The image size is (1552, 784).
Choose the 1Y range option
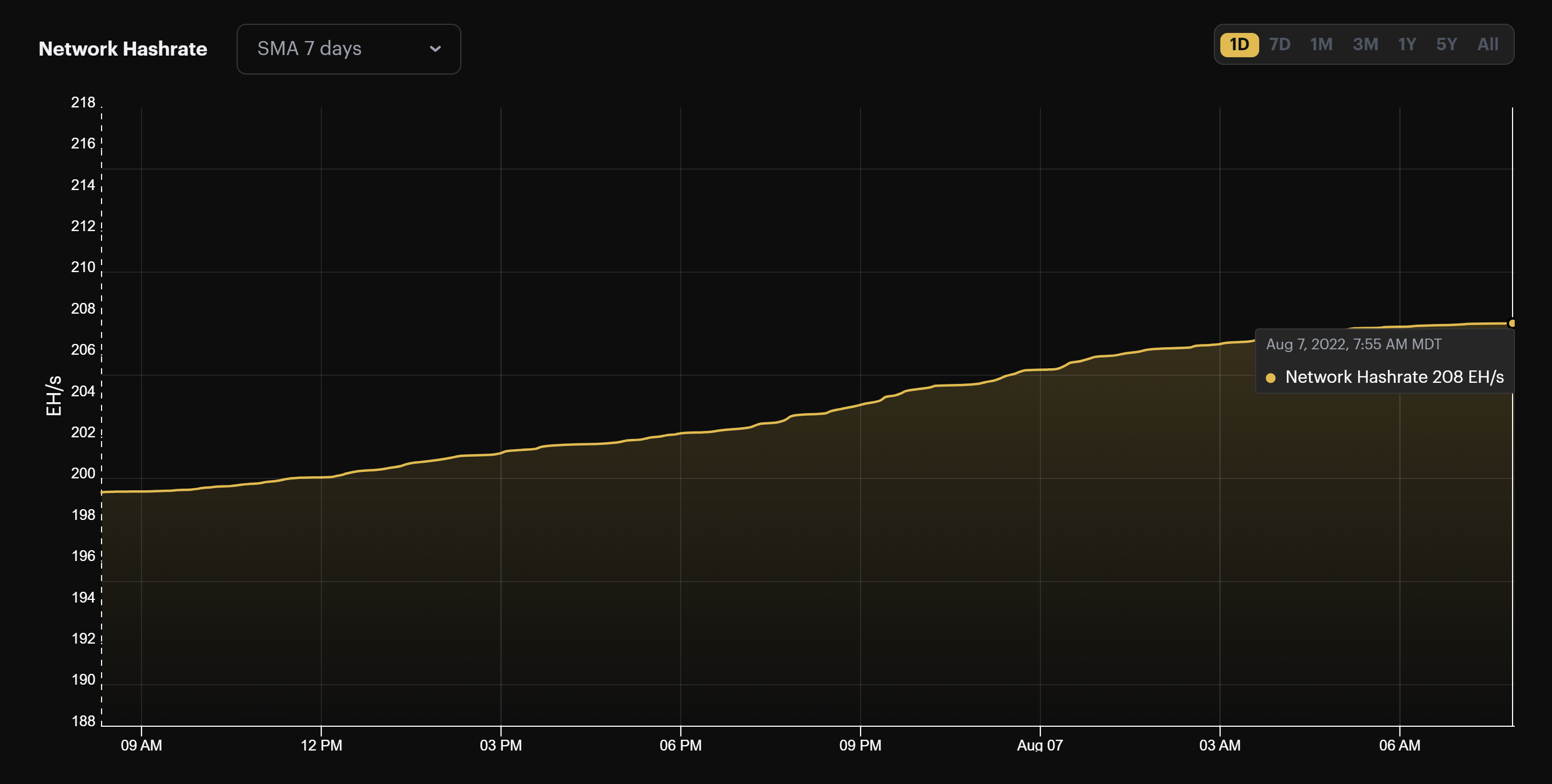click(x=1406, y=45)
